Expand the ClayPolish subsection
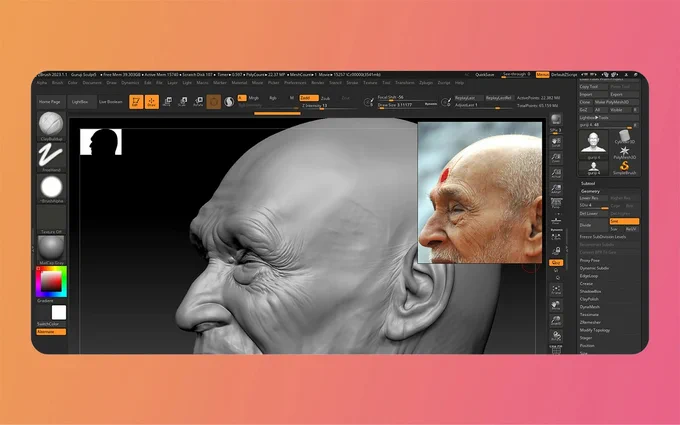This screenshot has height=425, width=680. click(x=589, y=299)
